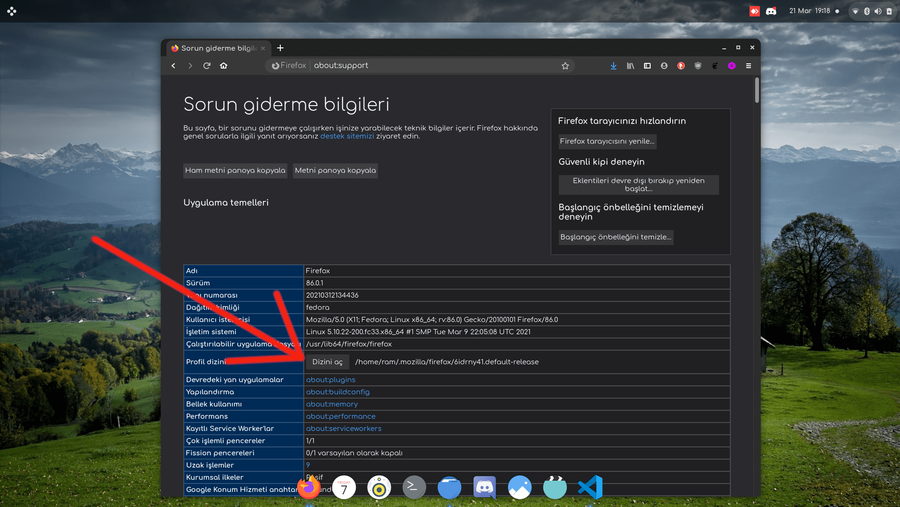This screenshot has width=900, height=507.
Task: Open the Firefox account icon
Action: [664, 65]
